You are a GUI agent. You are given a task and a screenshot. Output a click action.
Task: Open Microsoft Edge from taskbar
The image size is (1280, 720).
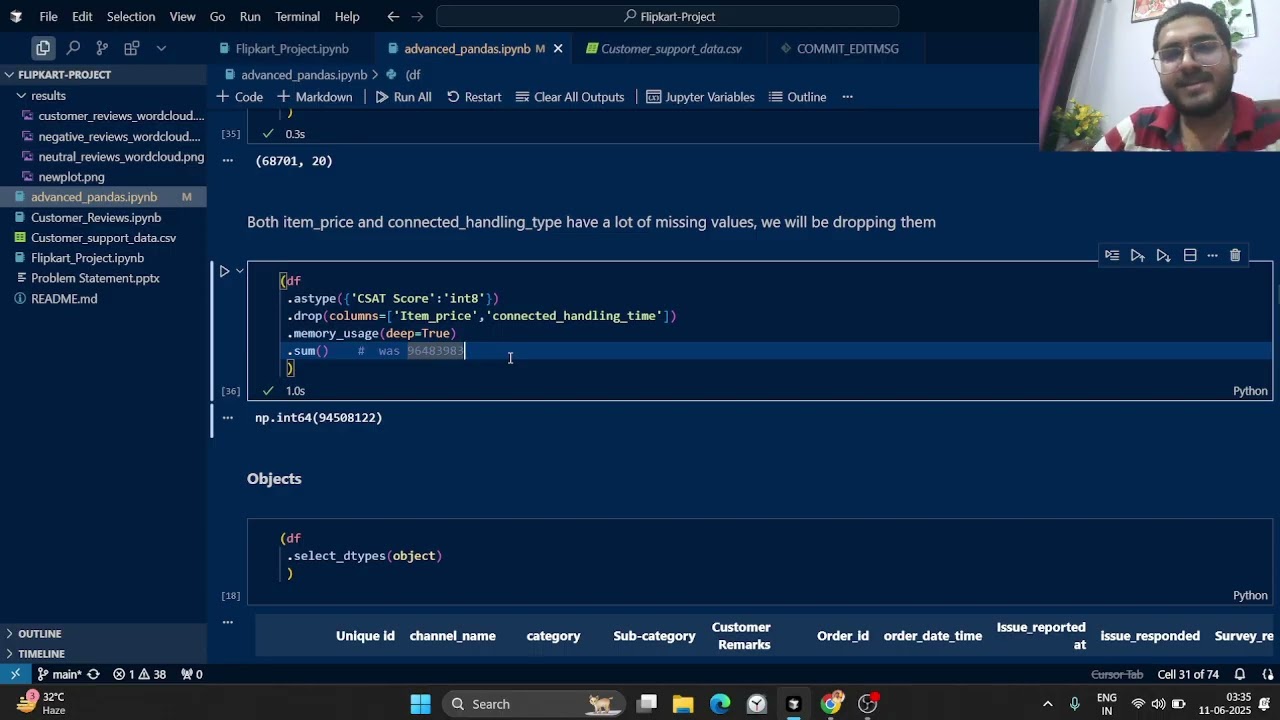(x=720, y=704)
